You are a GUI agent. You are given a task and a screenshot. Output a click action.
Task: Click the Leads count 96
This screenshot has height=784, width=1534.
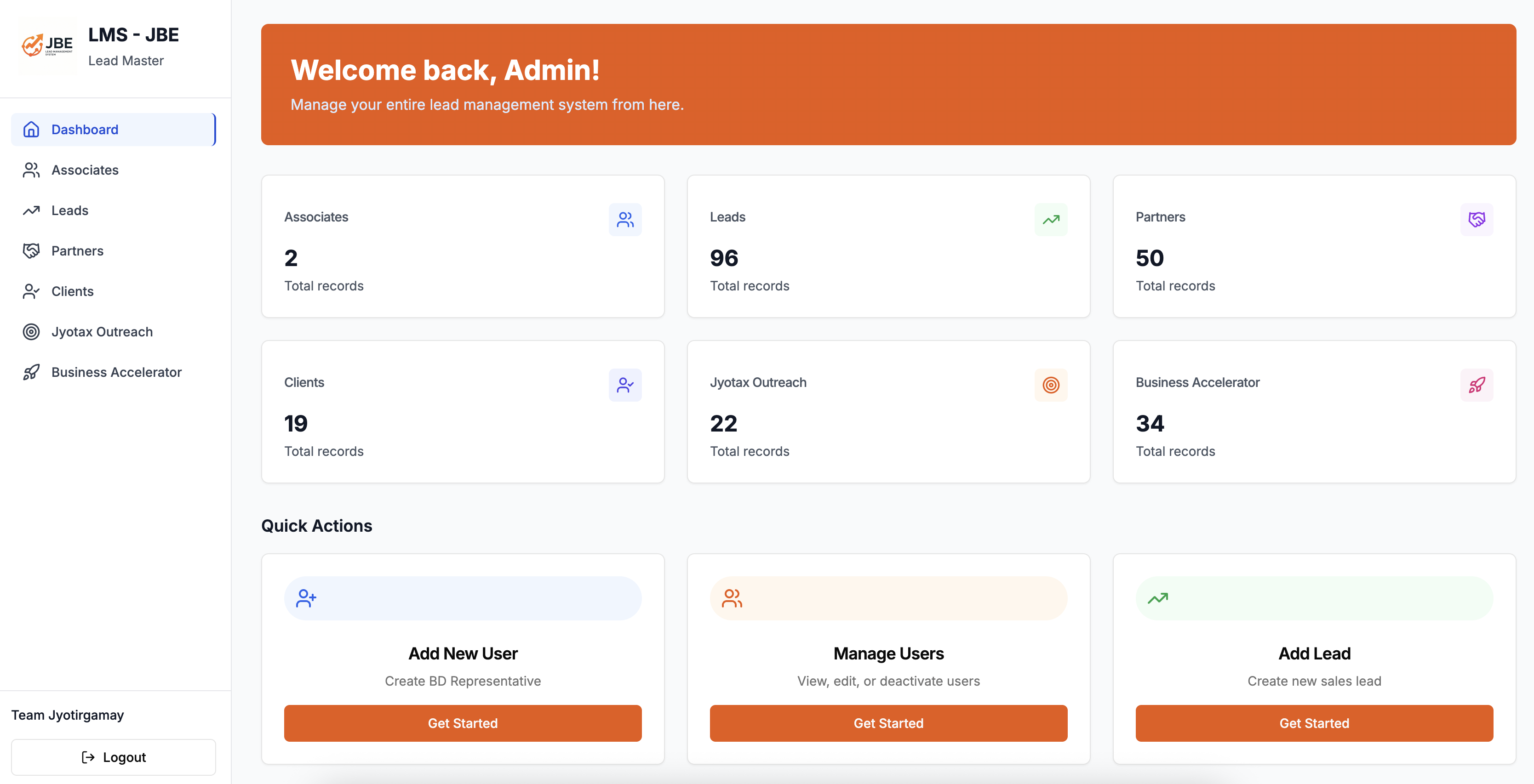723,258
